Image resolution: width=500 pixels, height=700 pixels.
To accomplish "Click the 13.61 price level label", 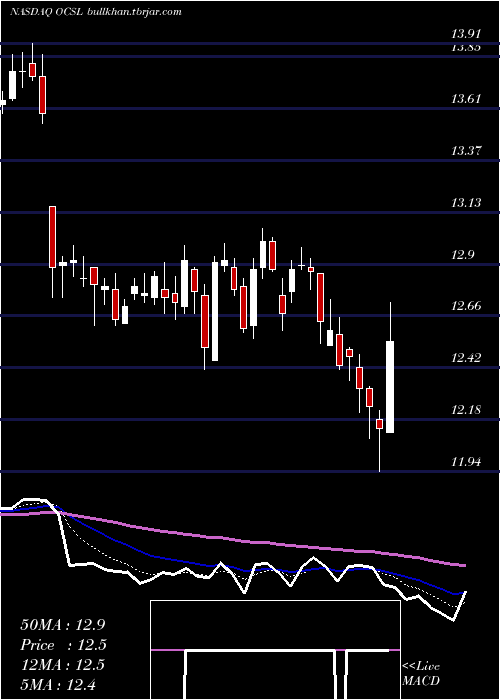I will (x=466, y=98).
